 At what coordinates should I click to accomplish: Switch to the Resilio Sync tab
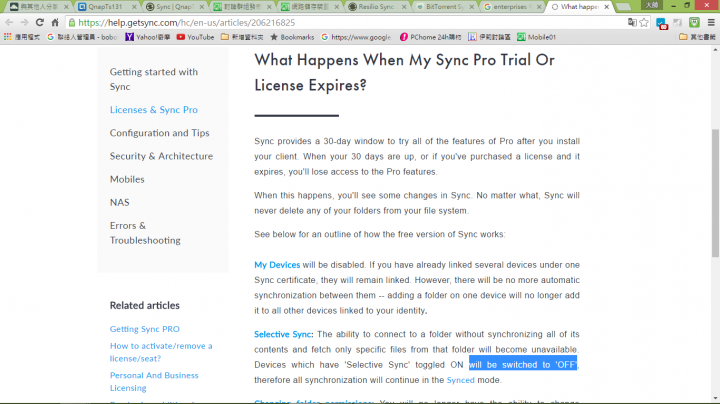click(377, 7)
